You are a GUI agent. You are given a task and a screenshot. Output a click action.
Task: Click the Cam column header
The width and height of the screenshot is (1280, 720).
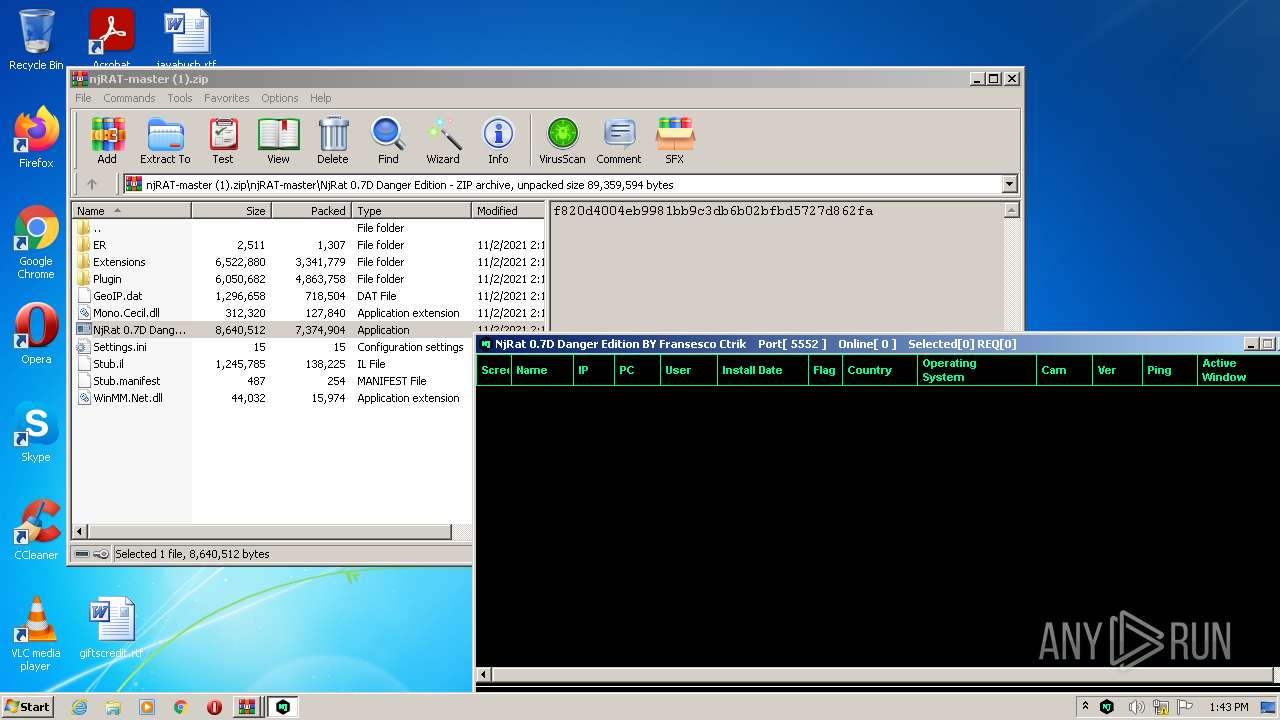[x=1063, y=370]
